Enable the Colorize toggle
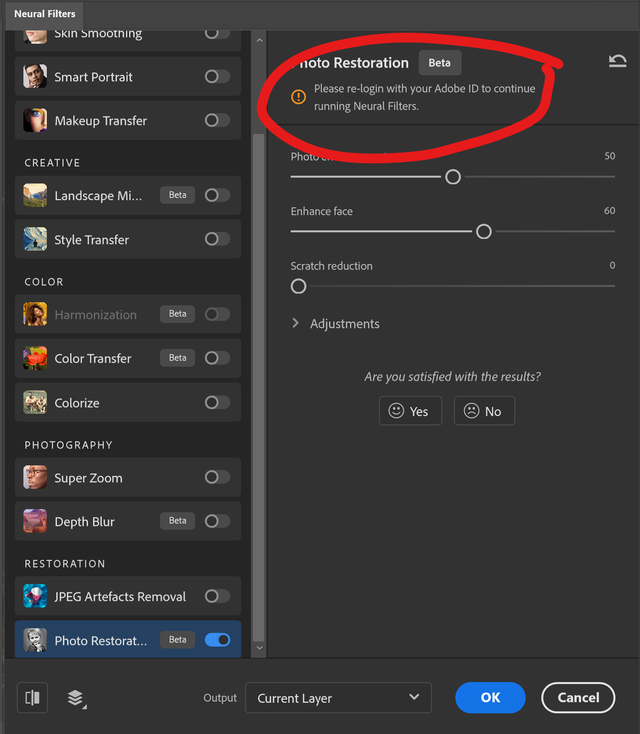Viewport: 640px width, 734px height. pos(217,402)
